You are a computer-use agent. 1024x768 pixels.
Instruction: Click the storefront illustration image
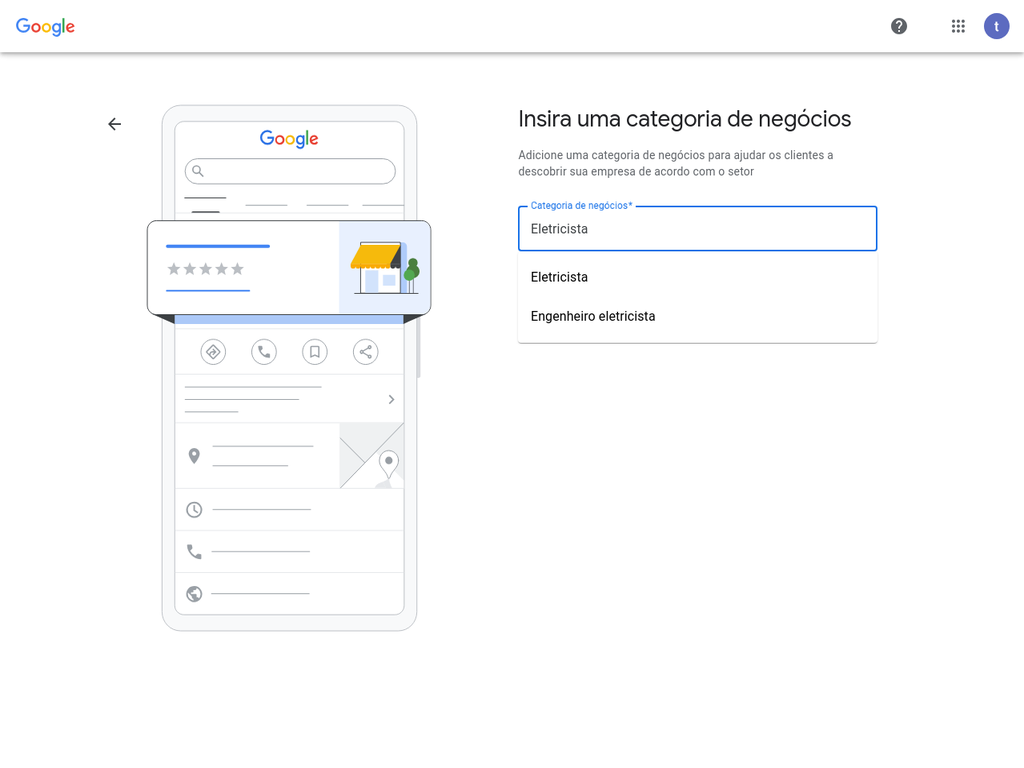tap(384, 268)
